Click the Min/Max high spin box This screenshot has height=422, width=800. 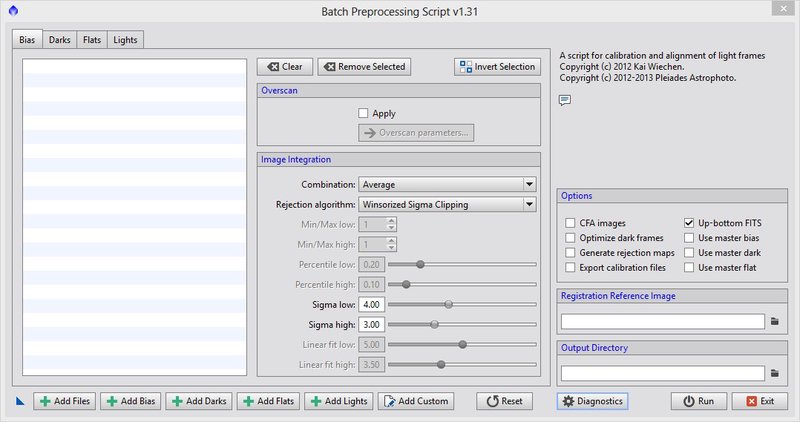tap(378, 244)
